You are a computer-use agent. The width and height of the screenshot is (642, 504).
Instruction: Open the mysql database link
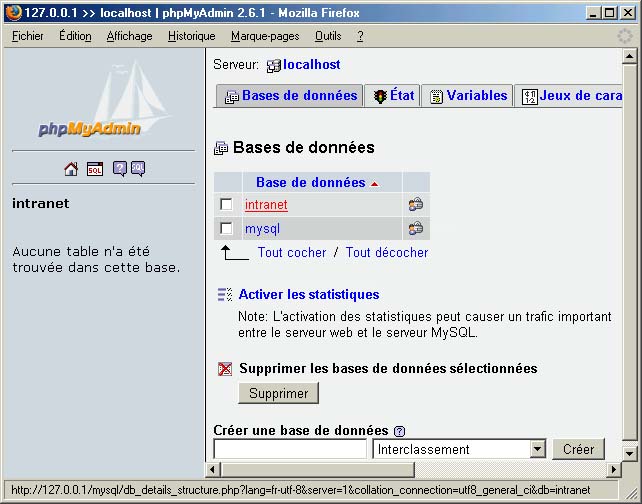pyautogui.click(x=262, y=228)
